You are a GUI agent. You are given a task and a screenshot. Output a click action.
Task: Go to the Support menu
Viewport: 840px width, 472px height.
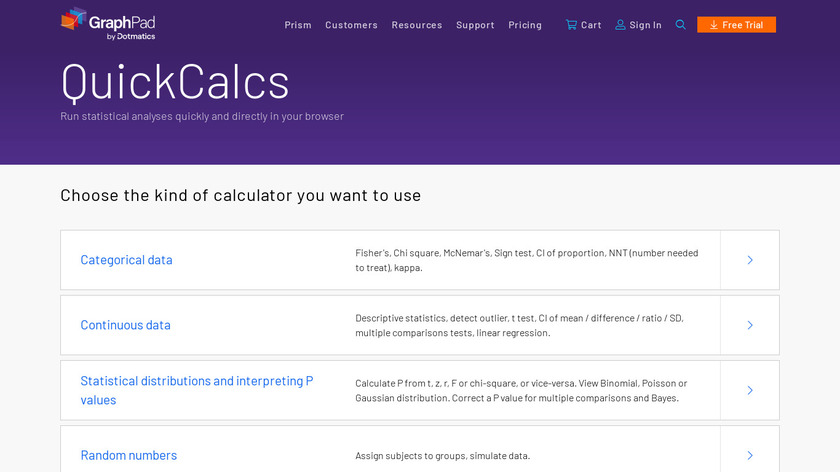(x=475, y=25)
